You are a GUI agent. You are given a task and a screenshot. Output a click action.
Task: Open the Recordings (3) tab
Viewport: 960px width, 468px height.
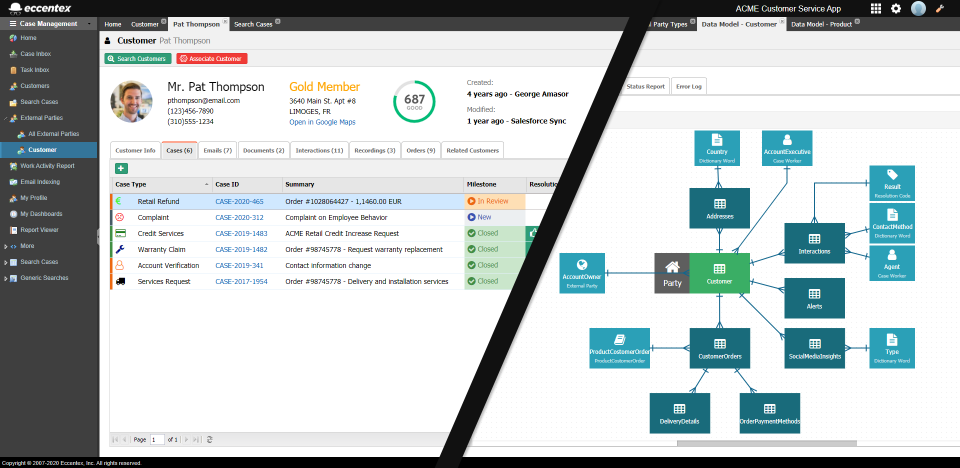pyautogui.click(x=375, y=150)
